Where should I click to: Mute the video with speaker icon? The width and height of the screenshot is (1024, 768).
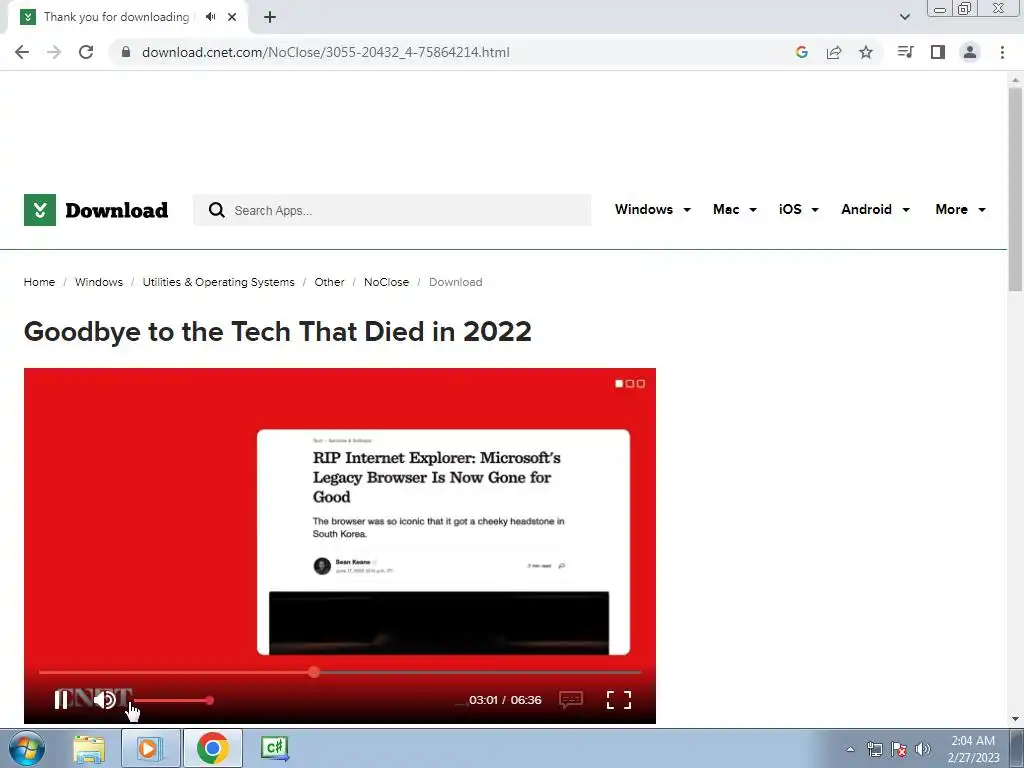click(x=104, y=699)
